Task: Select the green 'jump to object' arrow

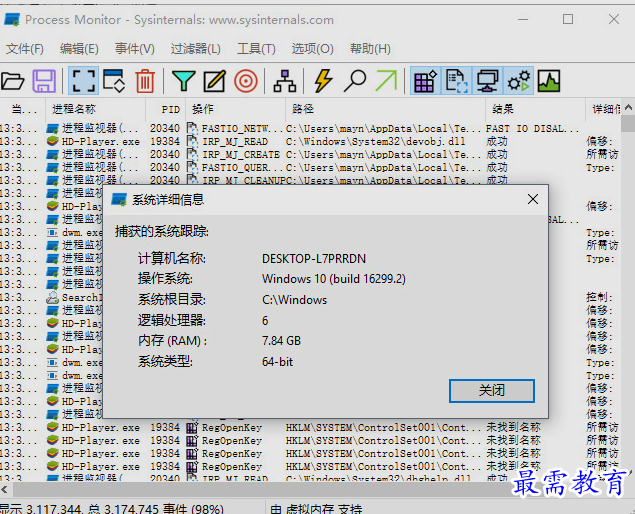Action: 386,81
